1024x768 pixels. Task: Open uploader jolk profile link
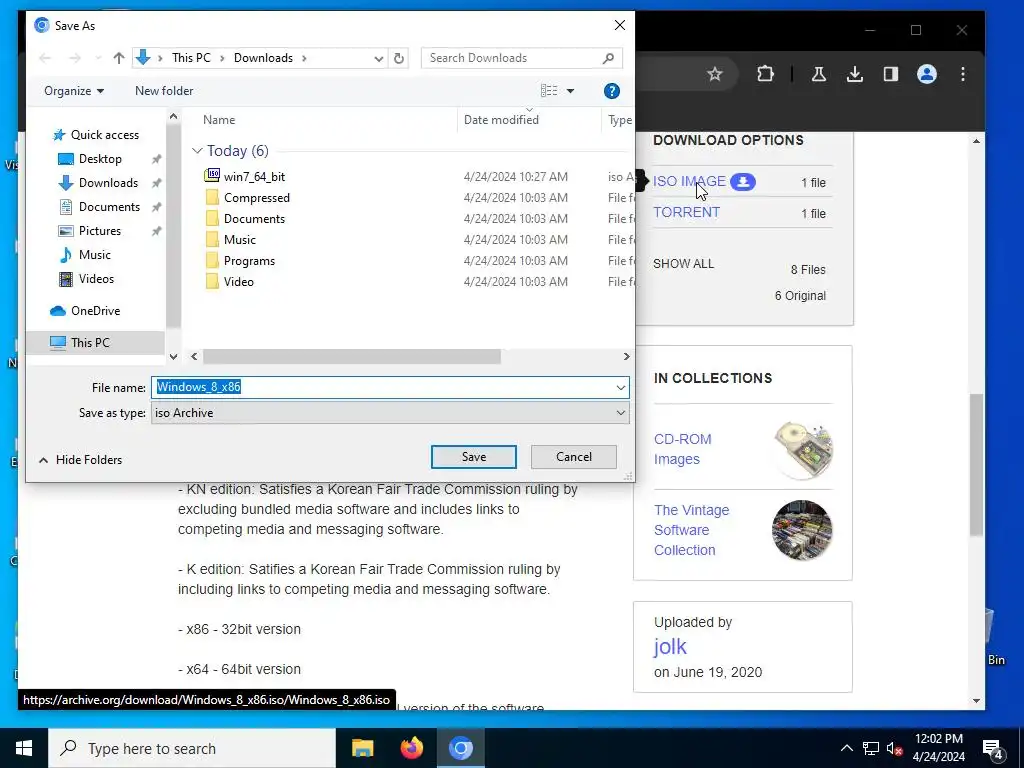pyautogui.click(x=670, y=647)
